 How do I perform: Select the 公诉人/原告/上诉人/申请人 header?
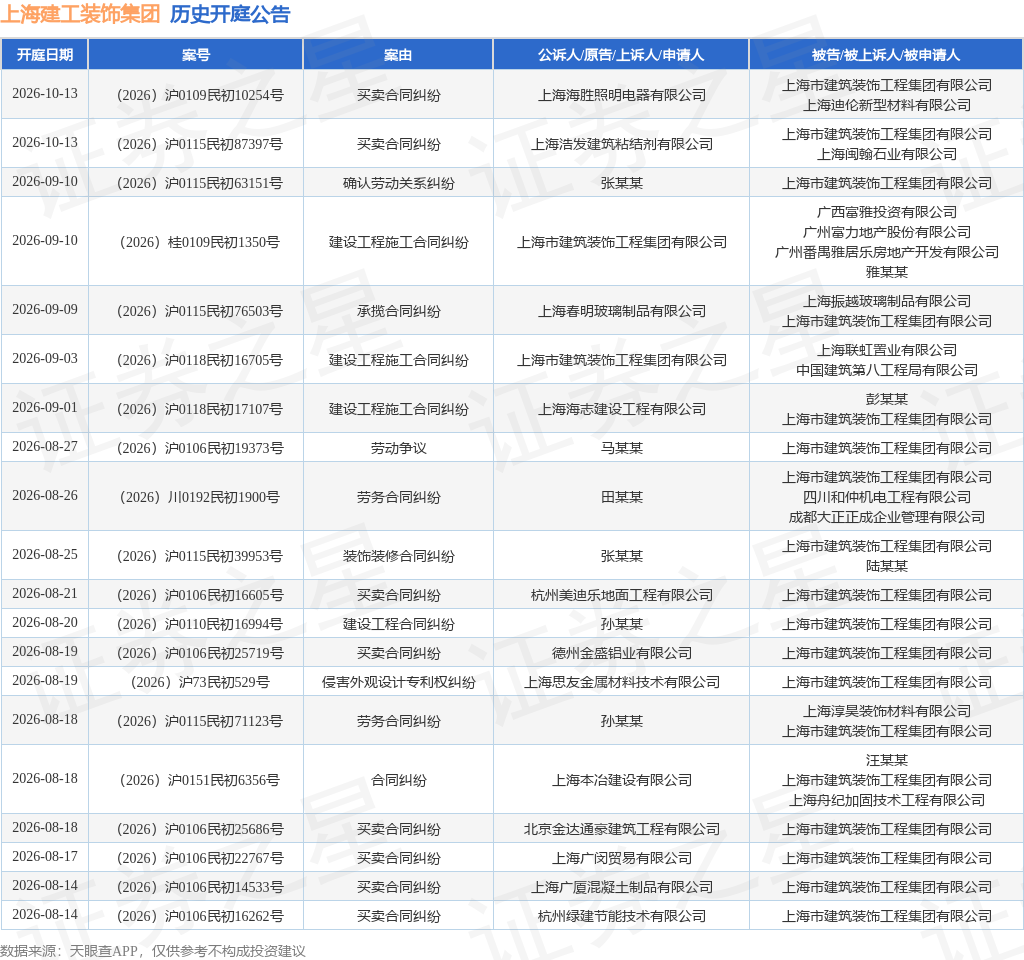[621, 55]
